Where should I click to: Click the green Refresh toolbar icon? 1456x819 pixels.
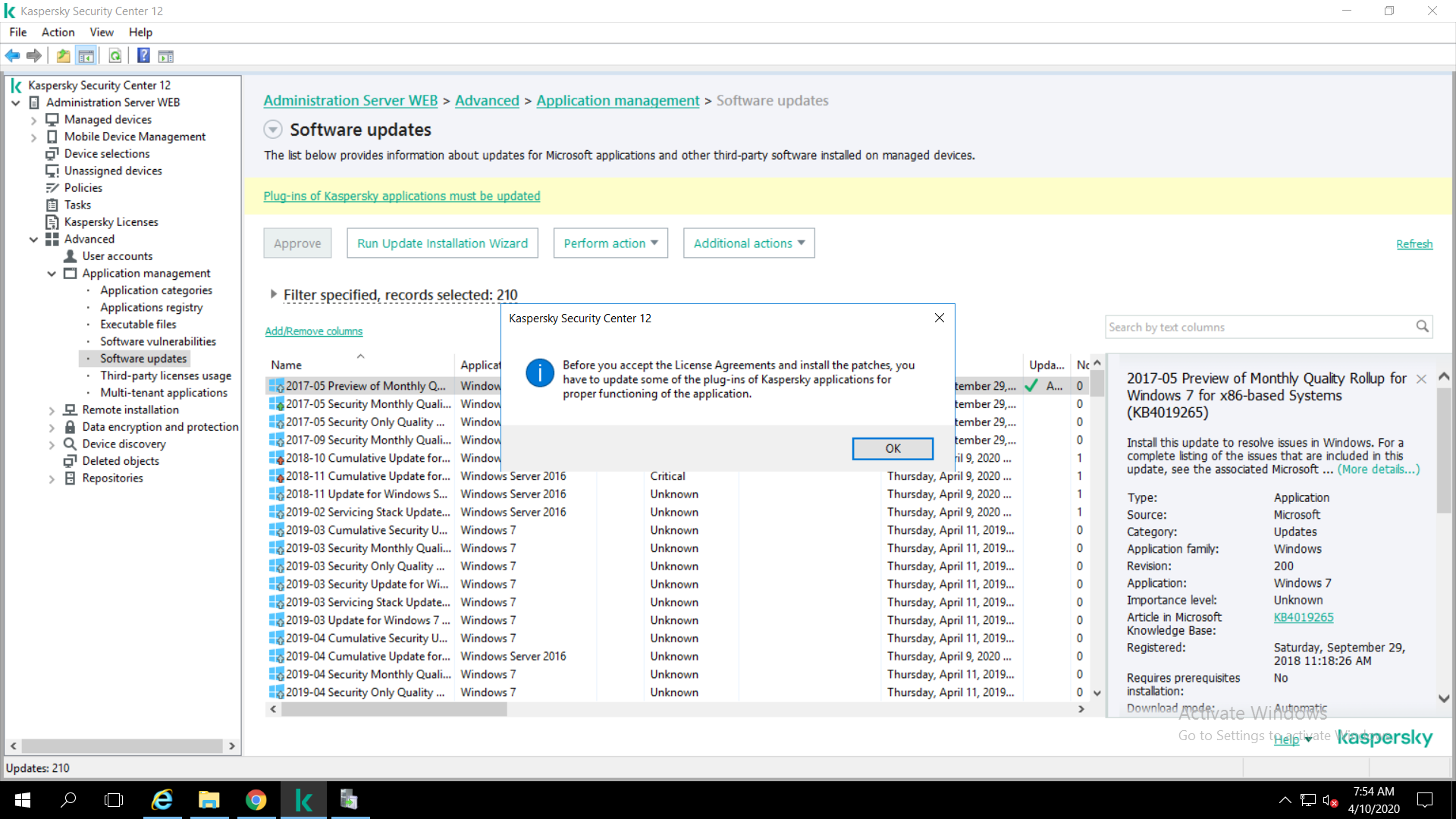tap(115, 55)
